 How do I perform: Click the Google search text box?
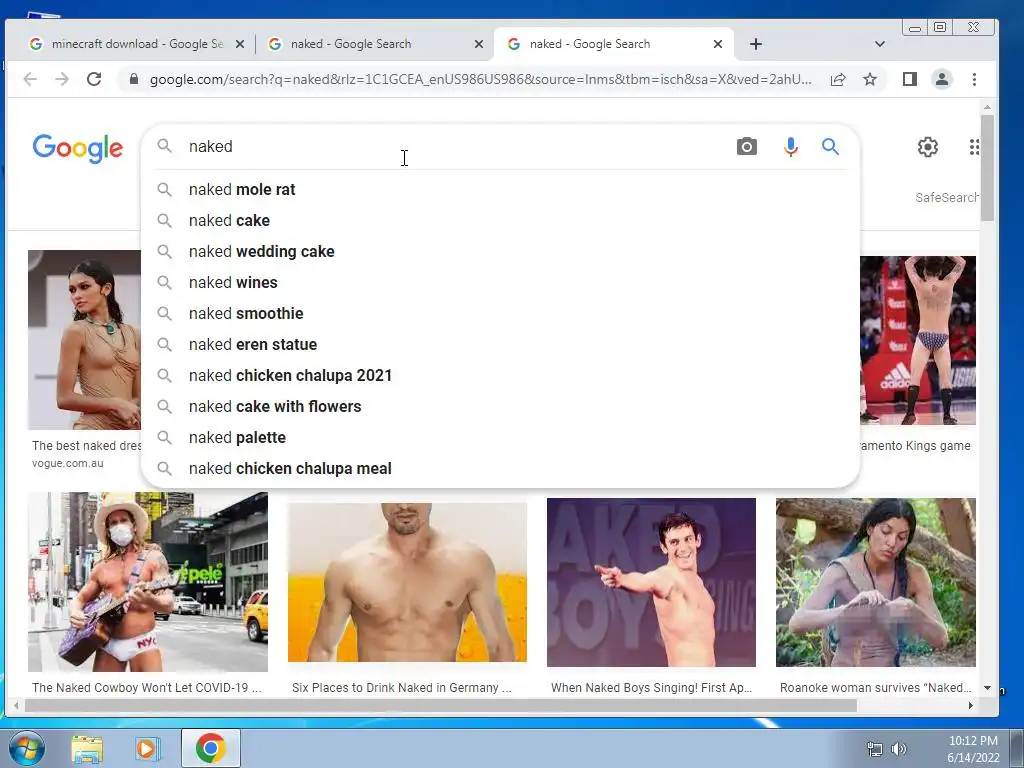[457, 146]
